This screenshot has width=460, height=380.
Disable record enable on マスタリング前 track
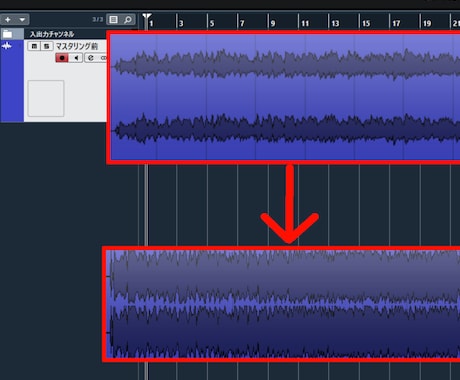tap(62, 58)
